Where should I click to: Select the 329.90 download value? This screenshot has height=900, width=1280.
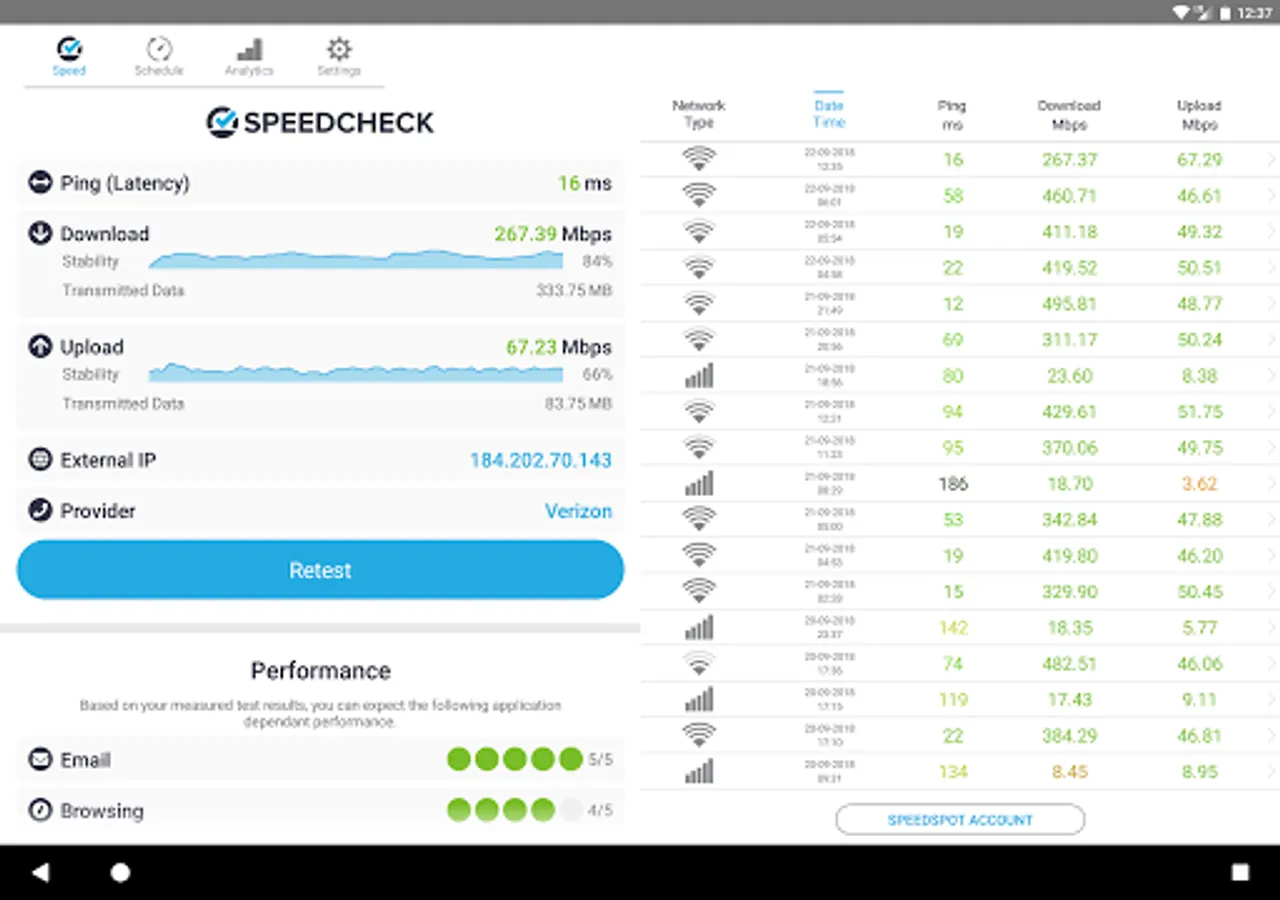[1069, 592]
